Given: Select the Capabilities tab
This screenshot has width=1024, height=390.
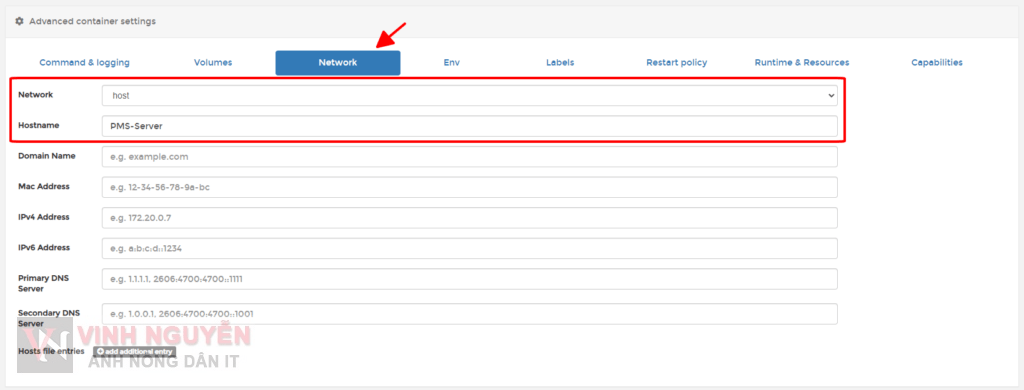Looking at the screenshot, I should (x=936, y=63).
